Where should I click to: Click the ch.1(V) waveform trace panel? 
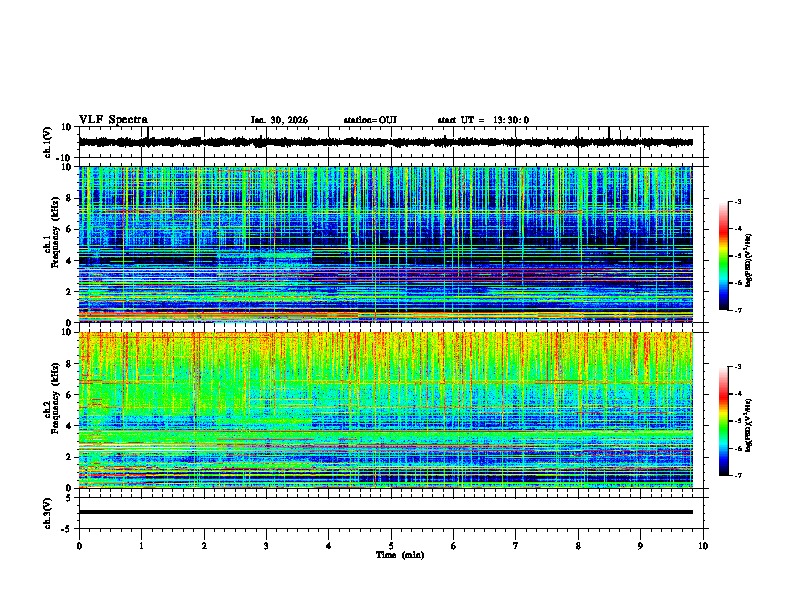tap(391, 142)
